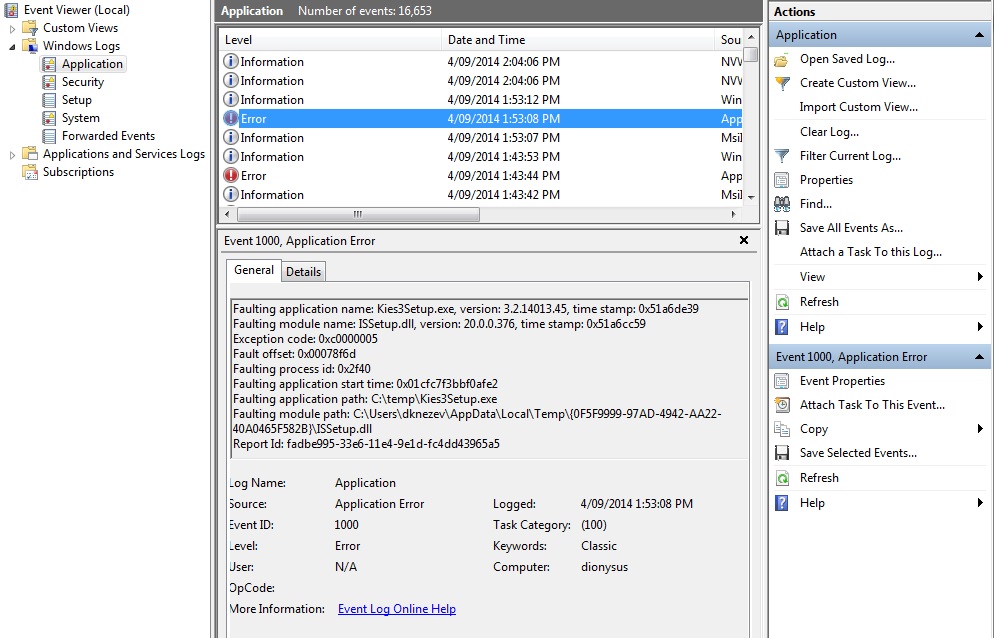Click the horizontal scrollbar thumb of event list
This screenshot has height=638, width=994.
(358, 214)
